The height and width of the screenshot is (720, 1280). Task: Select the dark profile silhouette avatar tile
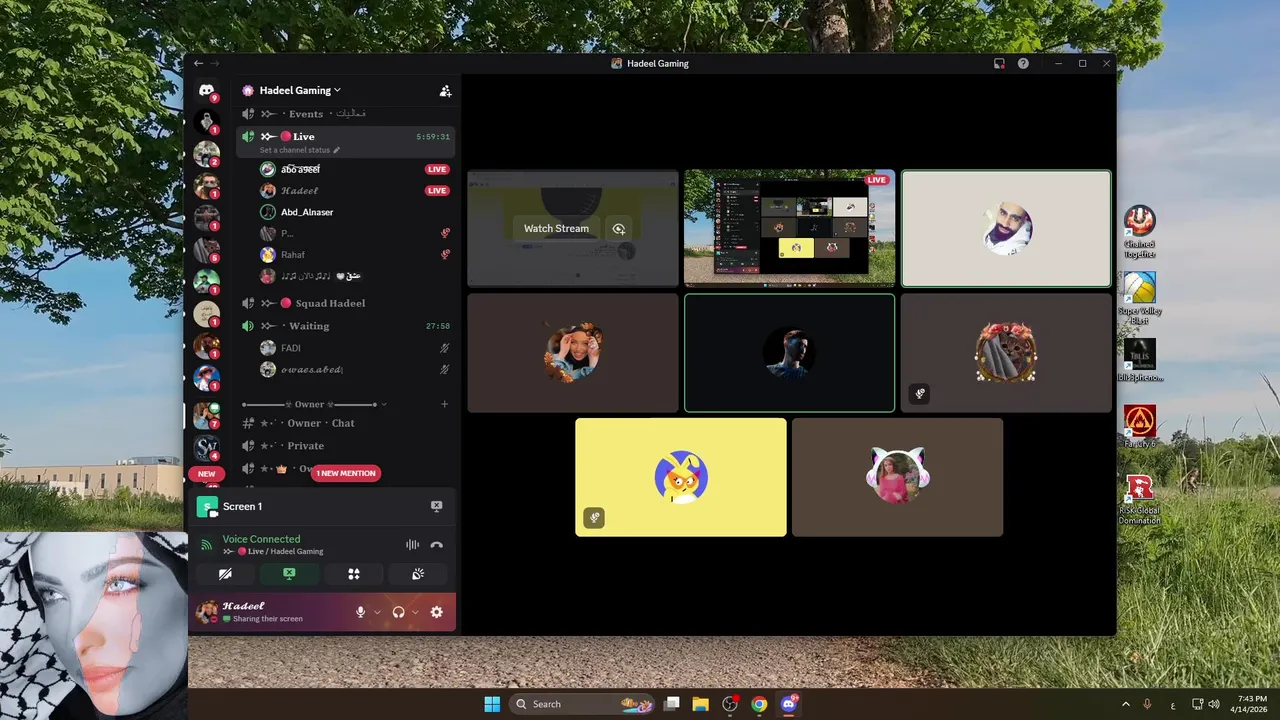click(x=789, y=353)
